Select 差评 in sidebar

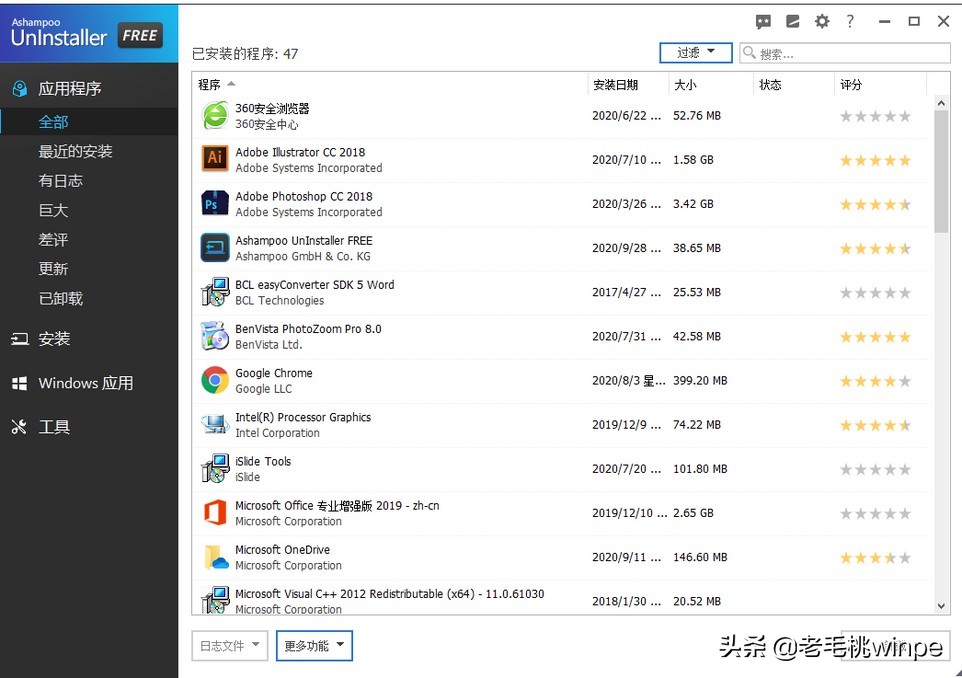point(53,239)
